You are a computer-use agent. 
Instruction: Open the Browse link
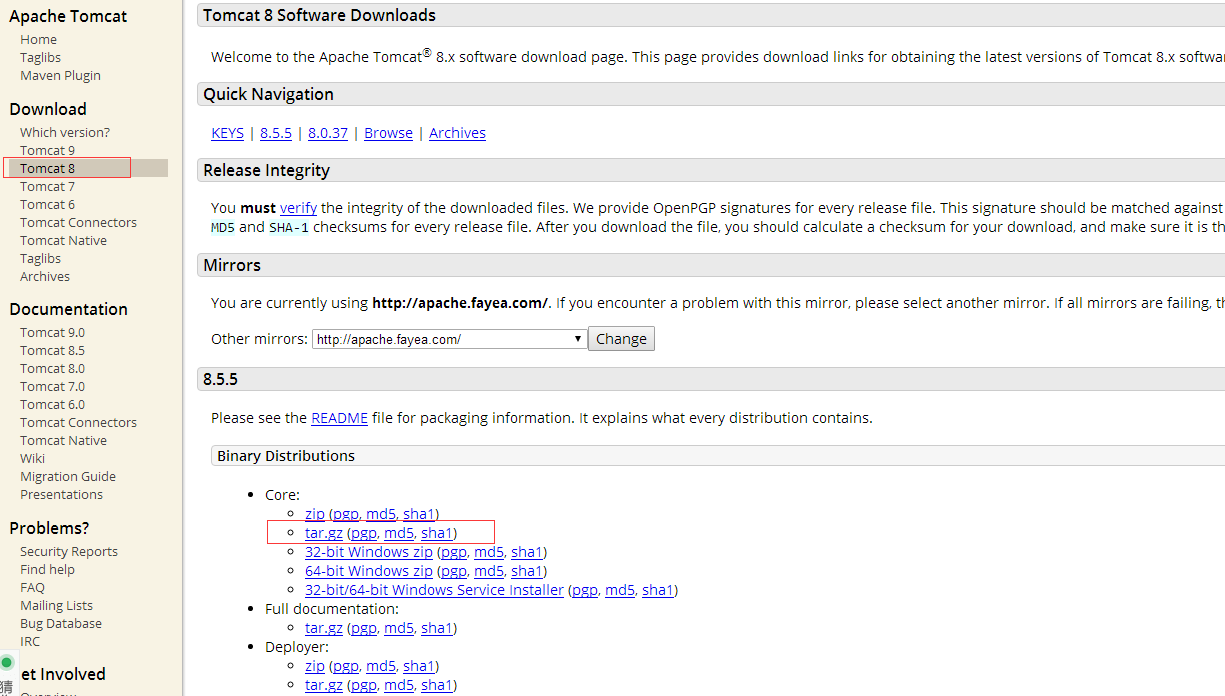click(x=388, y=133)
